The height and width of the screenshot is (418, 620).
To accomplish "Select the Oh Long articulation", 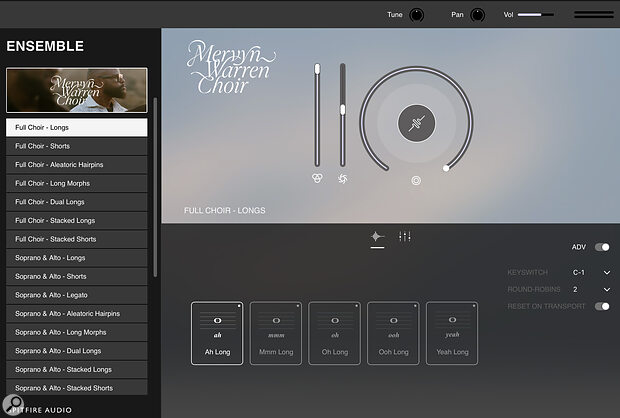I will [335, 333].
